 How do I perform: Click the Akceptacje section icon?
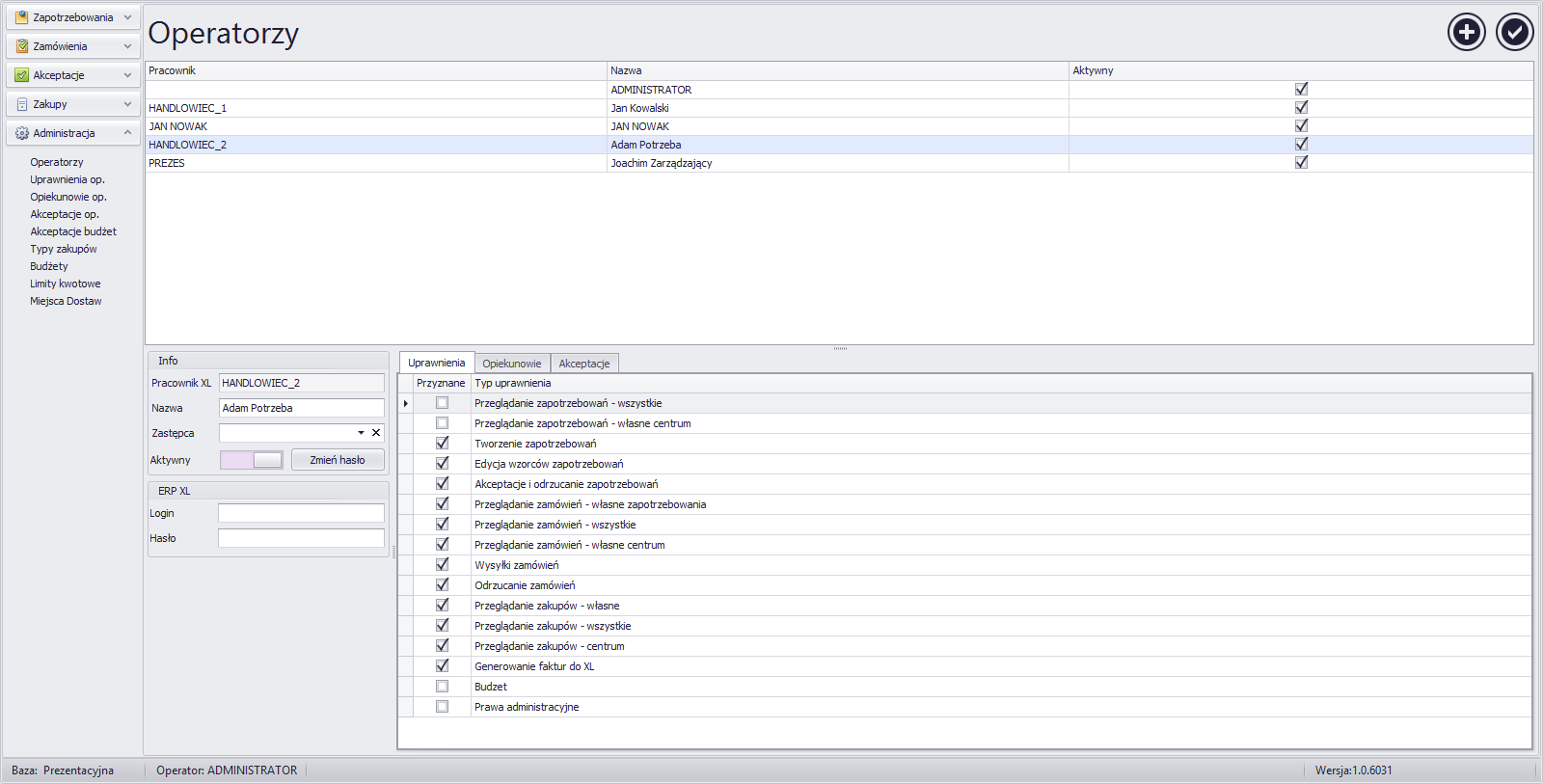[21, 75]
